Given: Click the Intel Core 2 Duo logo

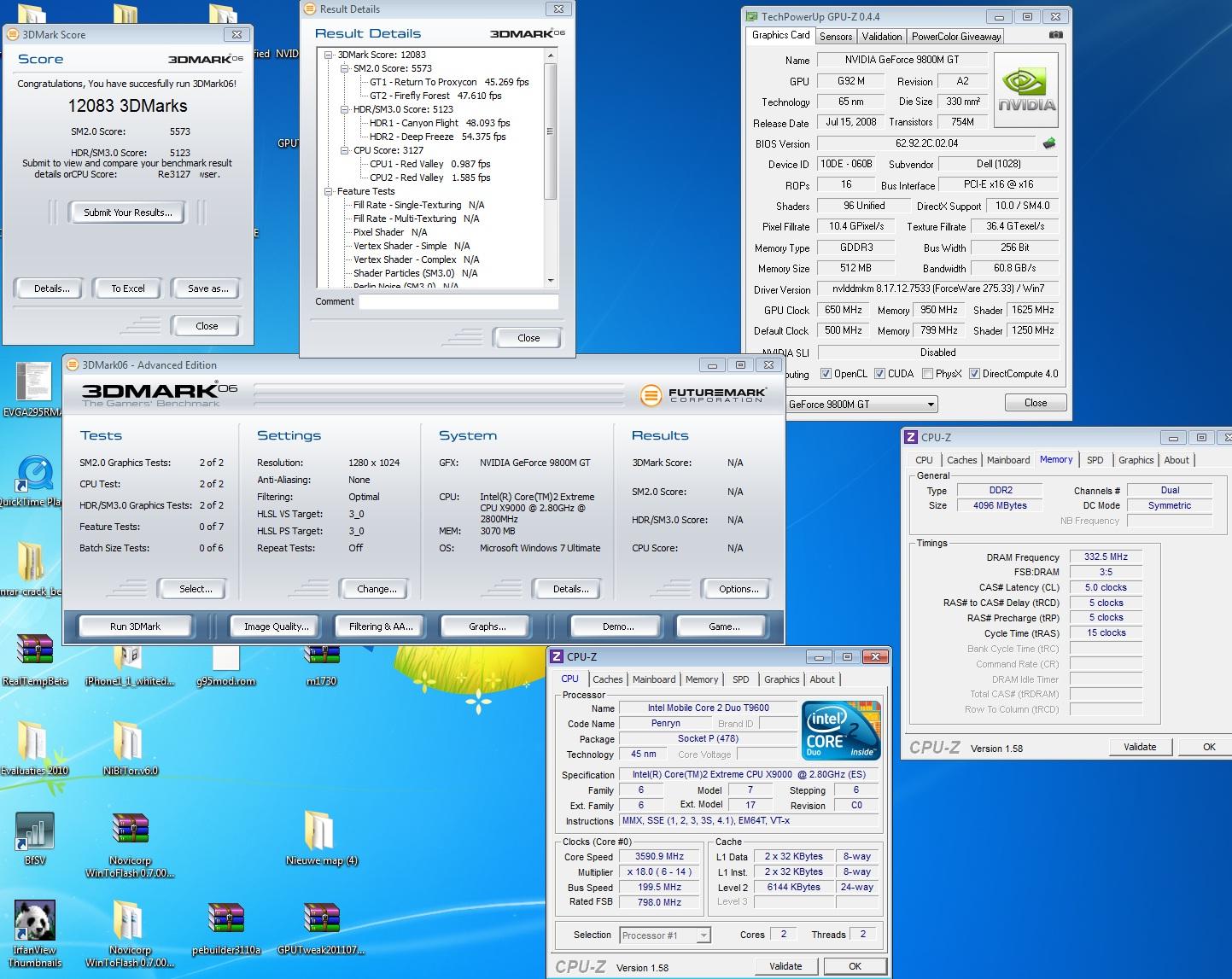Looking at the screenshot, I should tap(841, 731).
